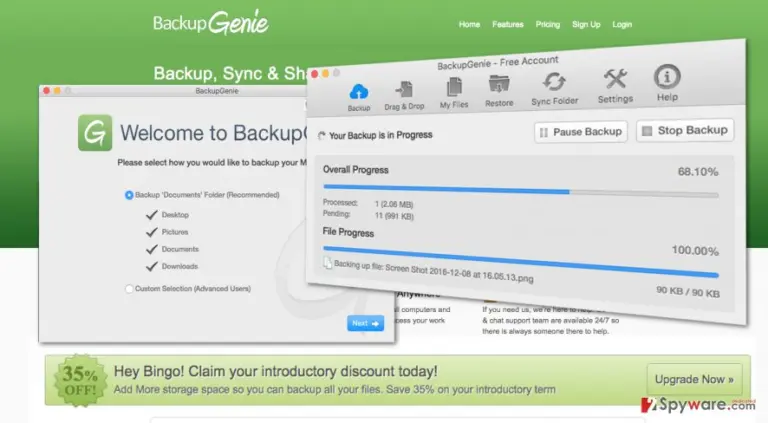The height and width of the screenshot is (423, 768).
Task: Click the Upgrade Now button
Action: (x=694, y=379)
